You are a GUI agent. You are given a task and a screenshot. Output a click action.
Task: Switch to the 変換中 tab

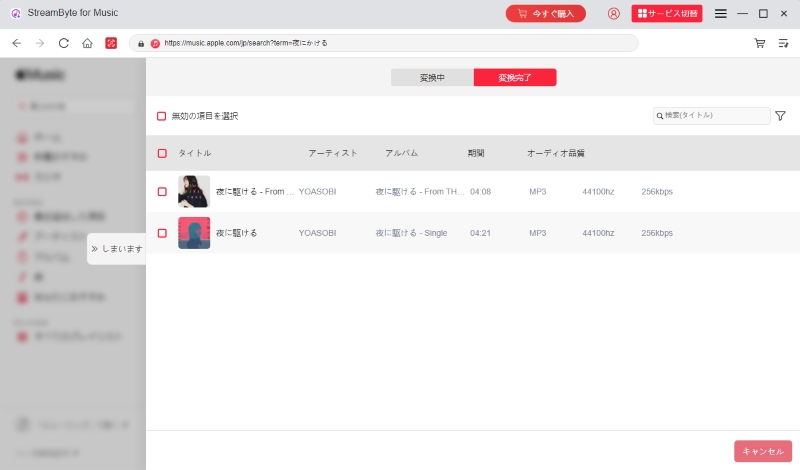[432, 78]
